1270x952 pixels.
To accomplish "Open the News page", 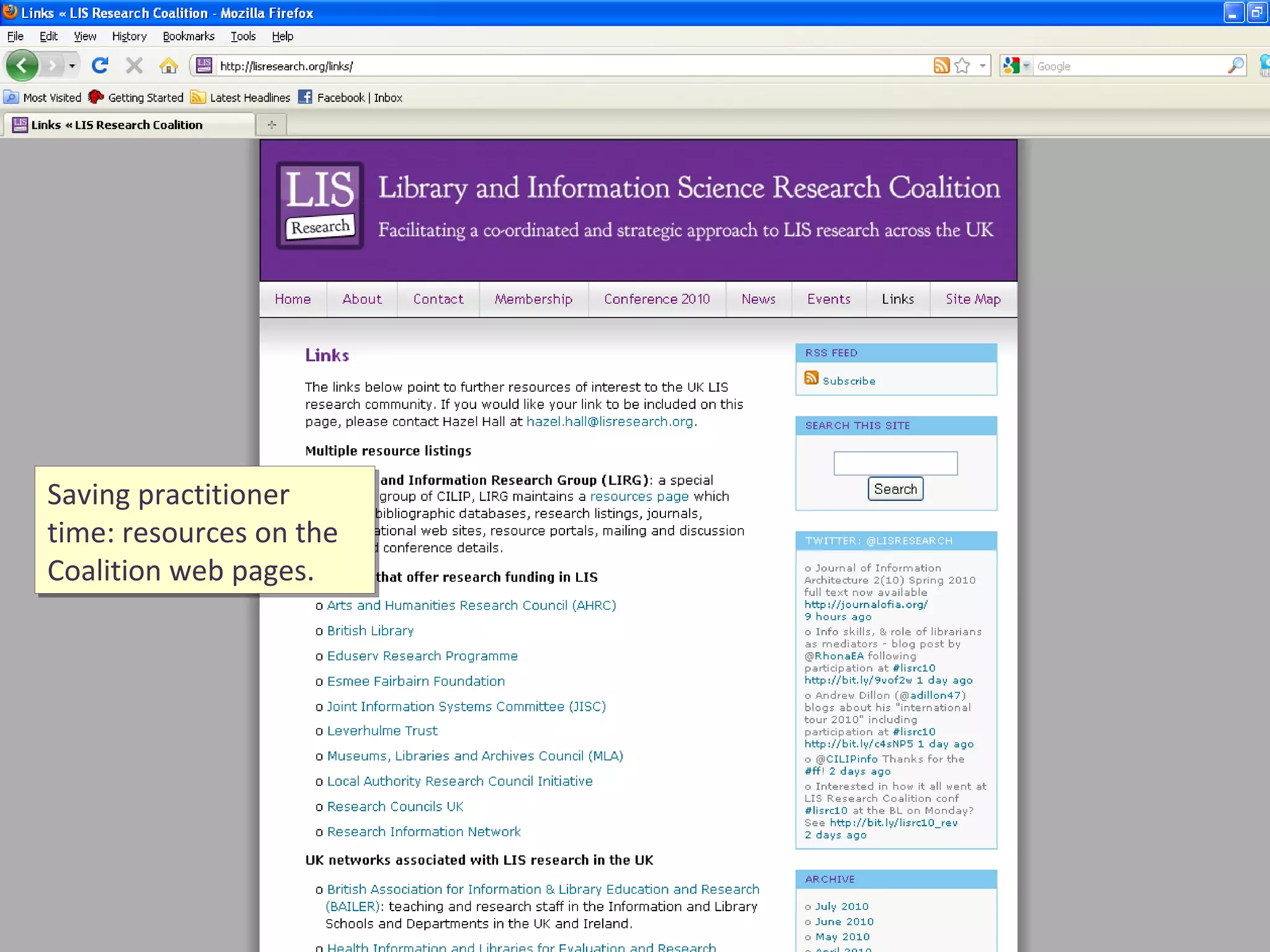I will pos(758,299).
